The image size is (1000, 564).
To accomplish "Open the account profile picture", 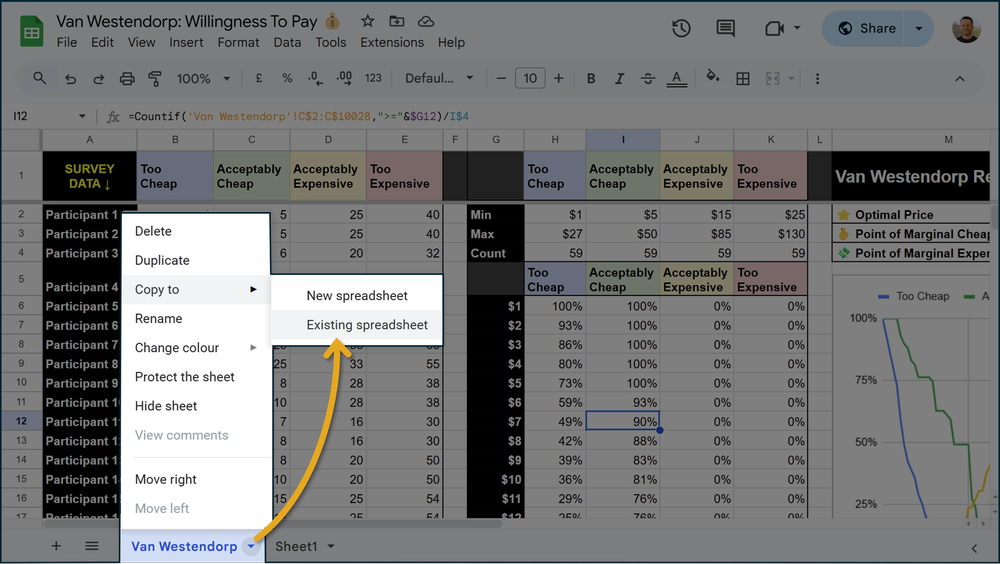I will click(966, 29).
